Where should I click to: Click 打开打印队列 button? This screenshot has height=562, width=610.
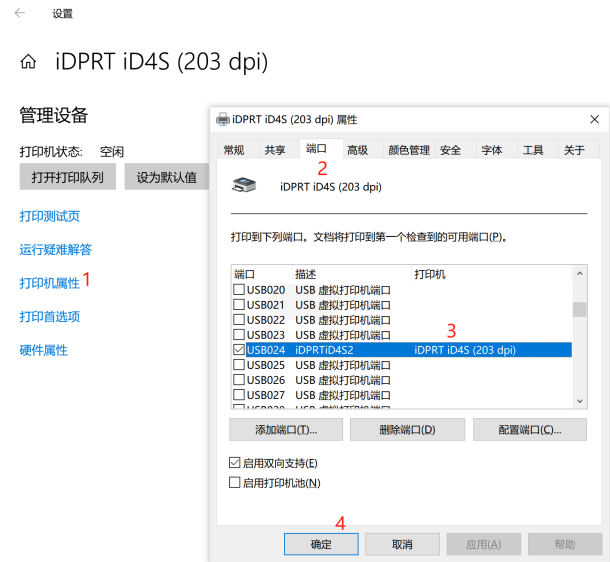coord(68,177)
